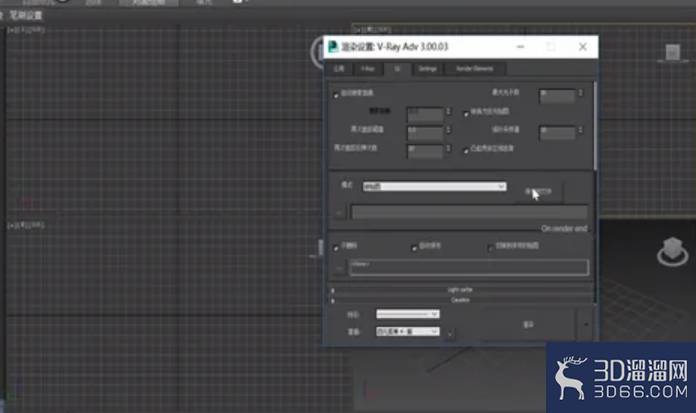Click the Save to file button beside mode
The height and width of the screenshot is (413, 696).
[538, 192]
